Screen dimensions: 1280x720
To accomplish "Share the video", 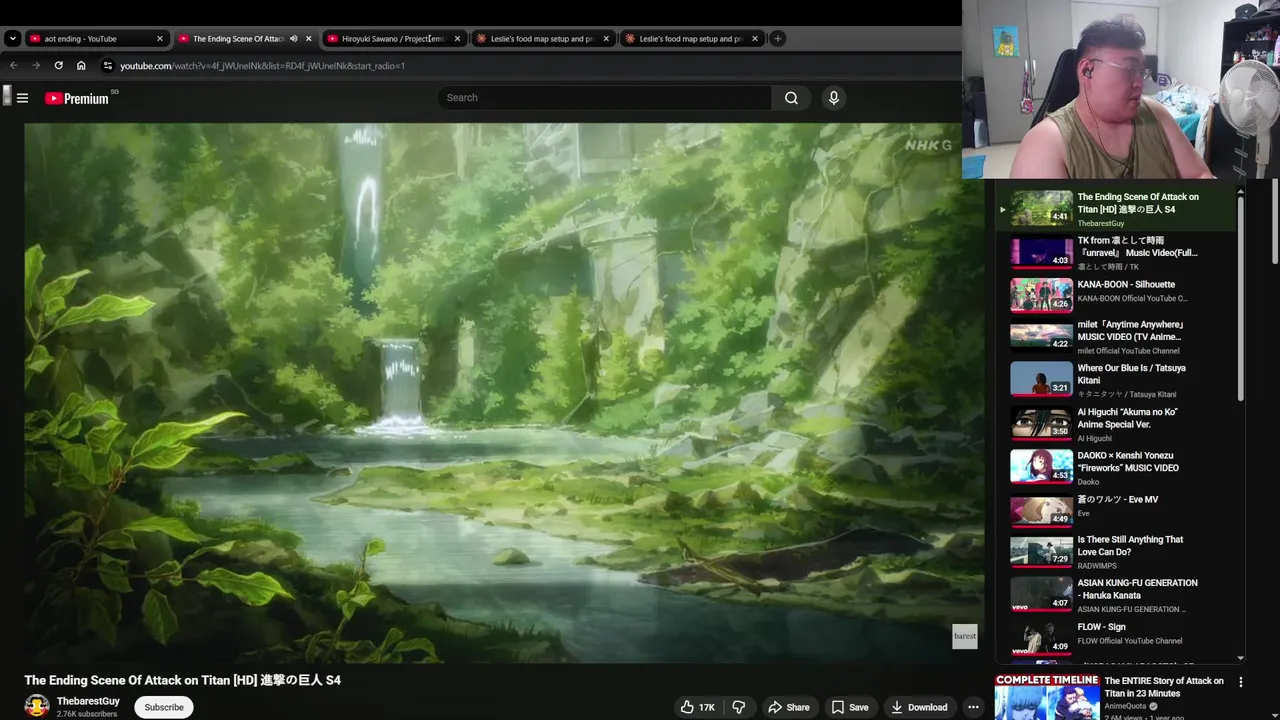I will coord(788,707).
